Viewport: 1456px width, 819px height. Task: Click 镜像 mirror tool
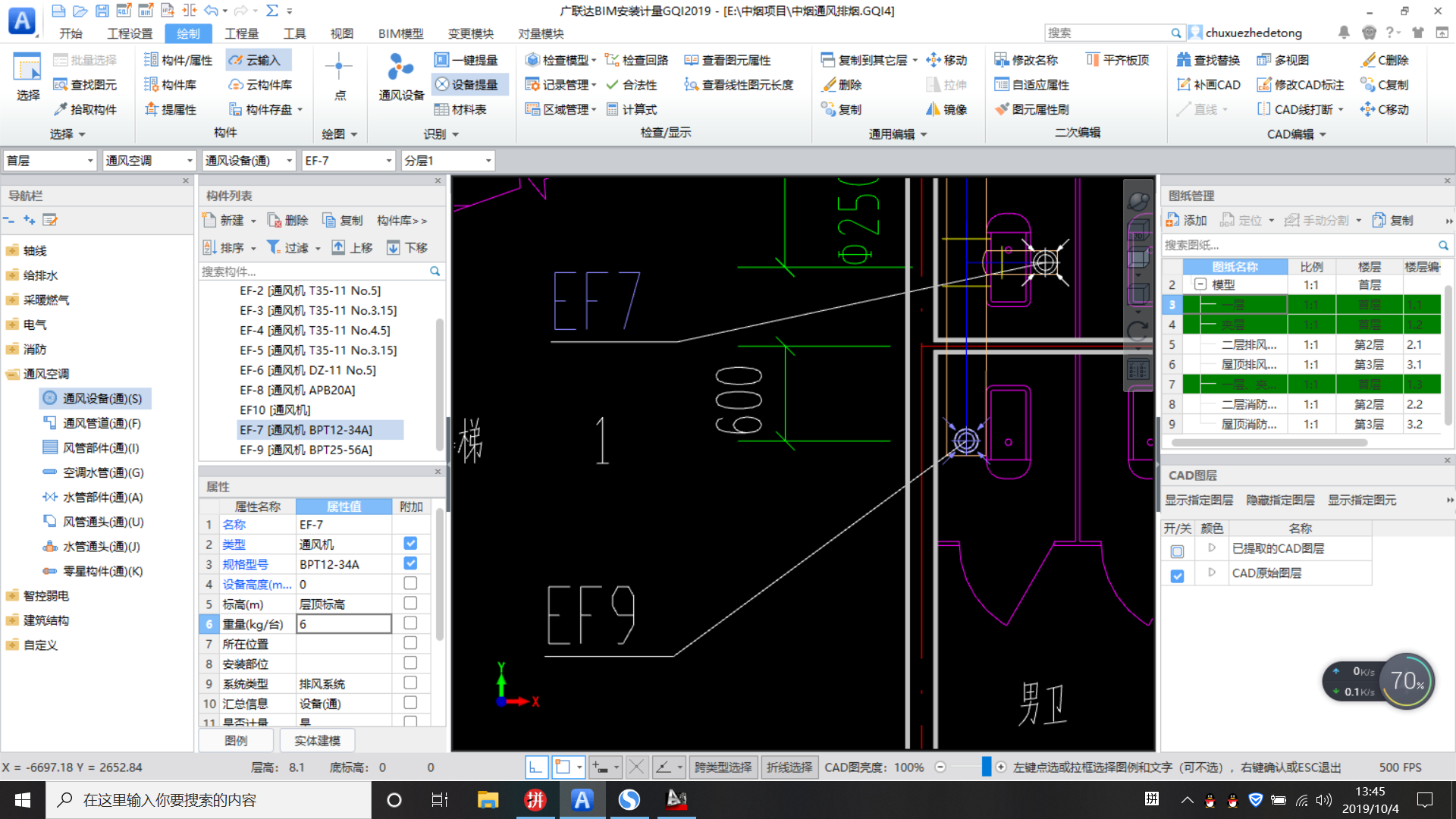point(946,109)
